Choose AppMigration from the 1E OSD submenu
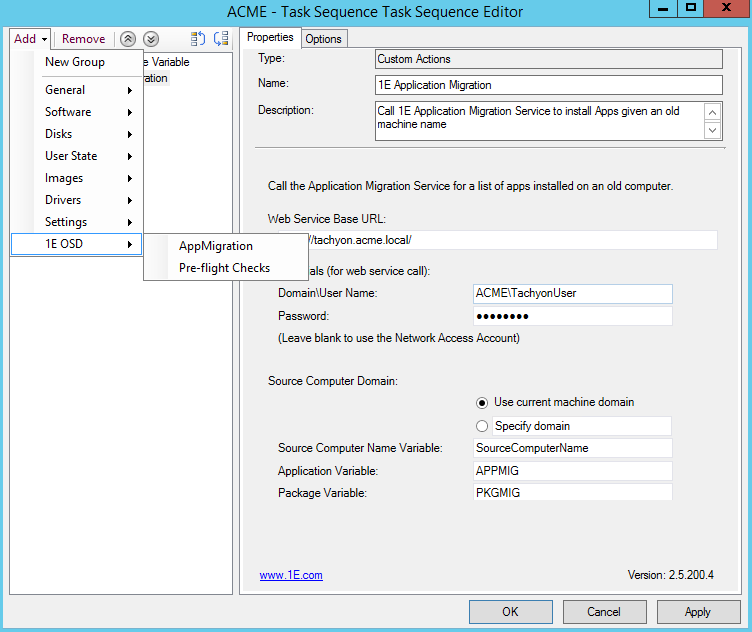Viewport: 752px width, 632px height. [216, 246]
